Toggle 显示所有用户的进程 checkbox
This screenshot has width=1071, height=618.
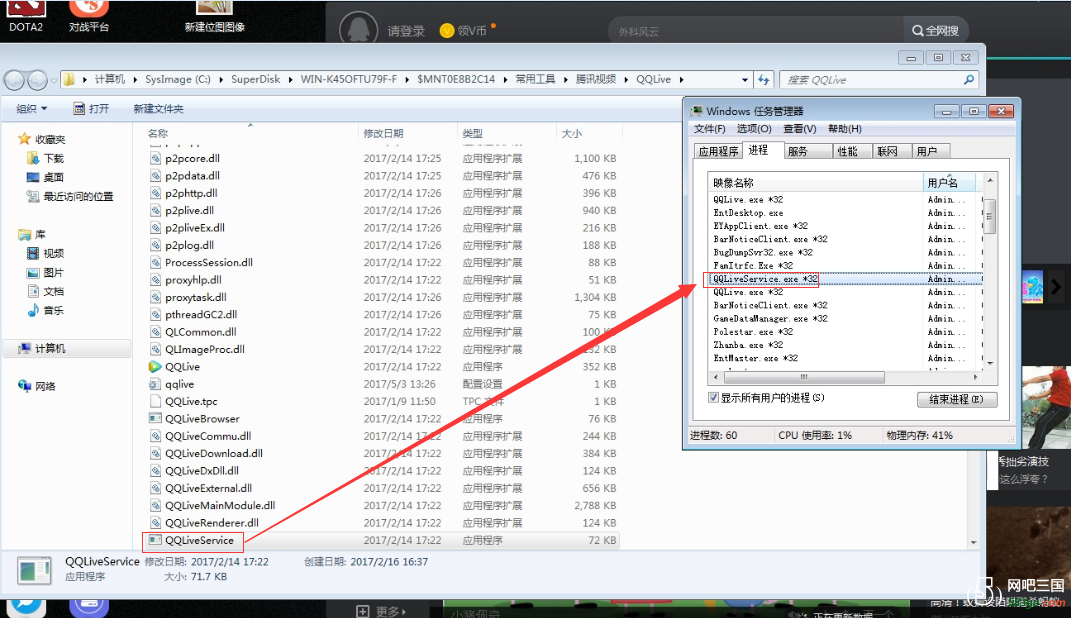coord(714,397)
